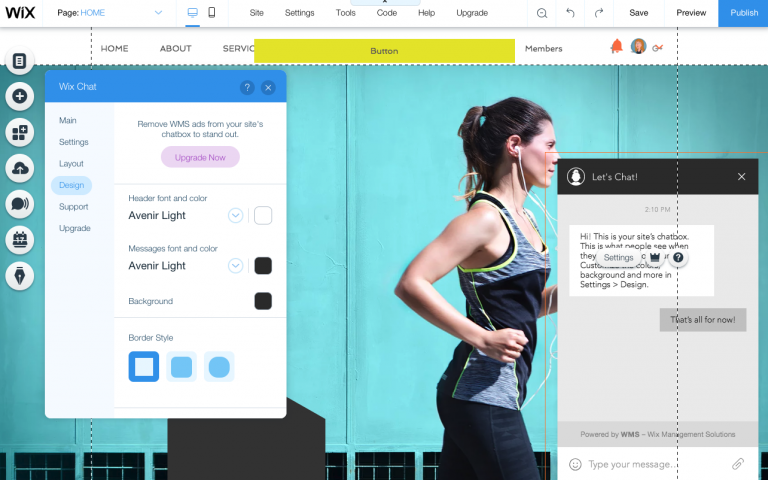Screen dimensions: 768x480
Task: Click the HOME site navigation link
Action: pyautogui.click(x=114, y=48)
